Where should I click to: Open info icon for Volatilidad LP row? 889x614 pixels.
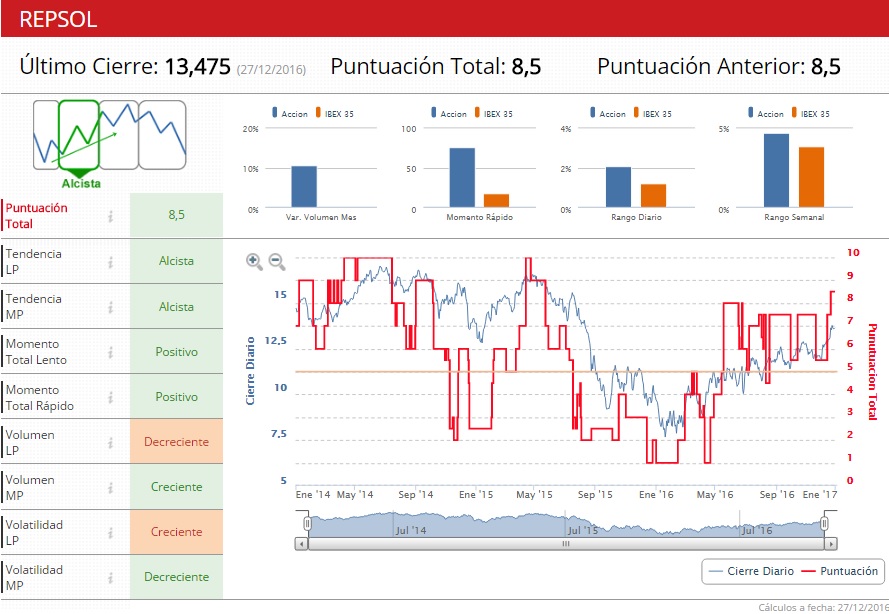pyautogui.click(x=111, y=532)
